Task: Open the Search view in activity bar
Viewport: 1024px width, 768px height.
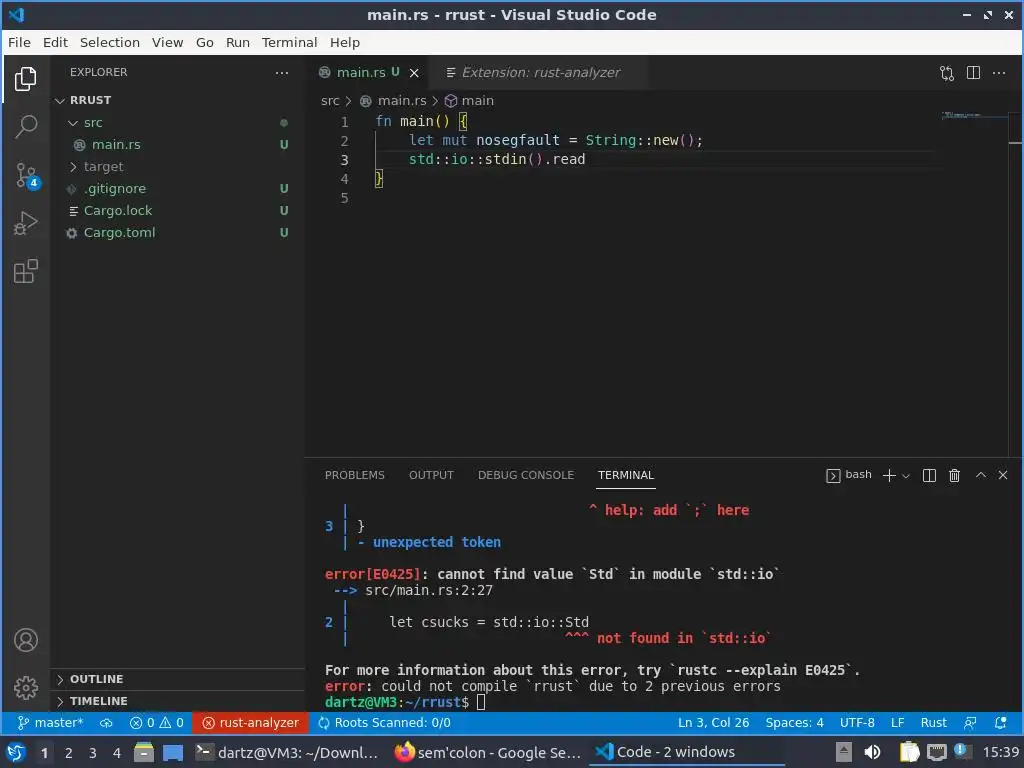Action: [x=25, y=126]
